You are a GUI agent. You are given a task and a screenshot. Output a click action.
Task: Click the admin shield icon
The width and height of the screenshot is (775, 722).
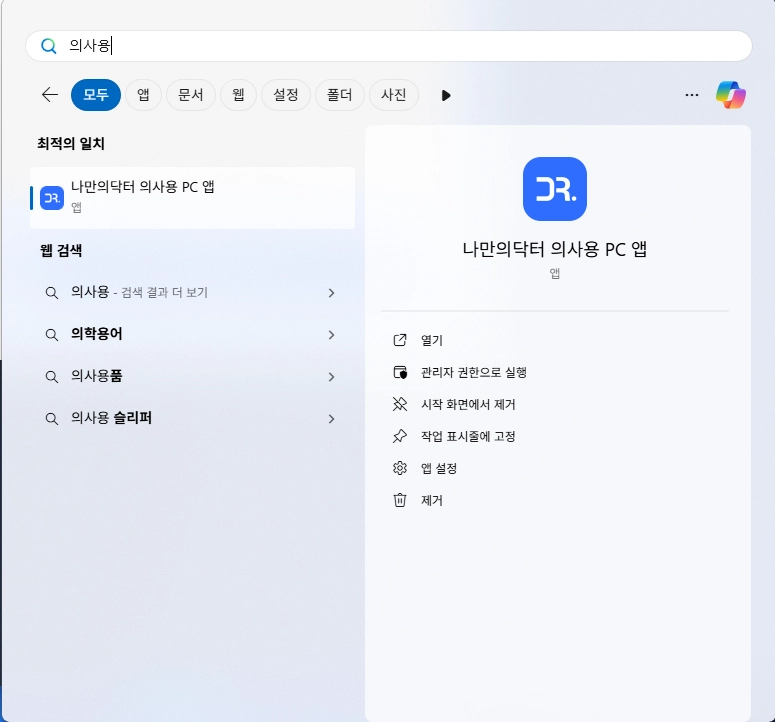pos(400,372)
